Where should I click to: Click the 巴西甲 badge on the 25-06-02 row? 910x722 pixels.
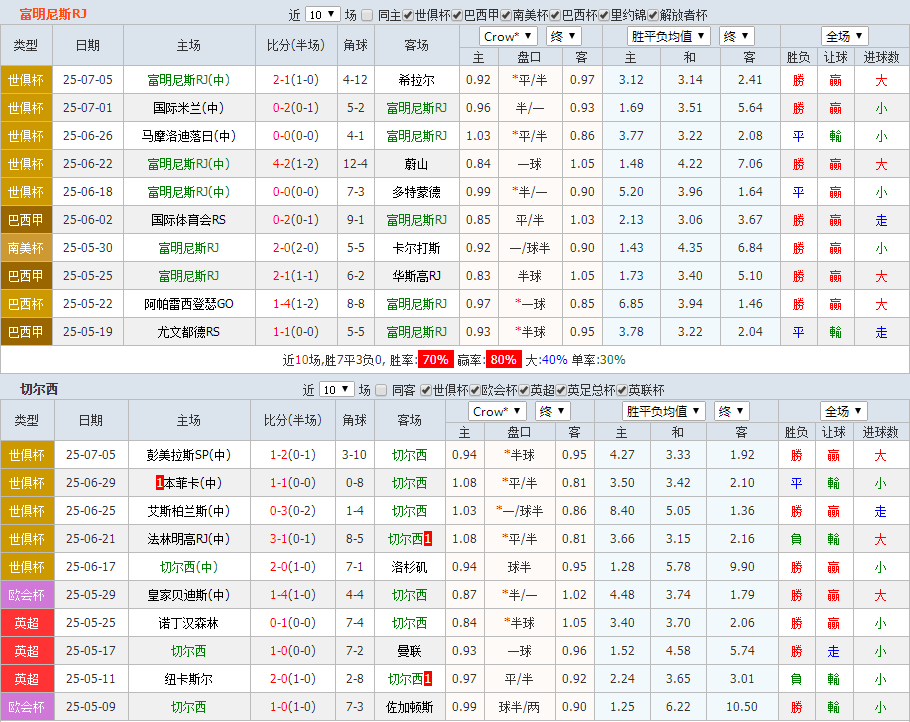click(x=26, y=220)
